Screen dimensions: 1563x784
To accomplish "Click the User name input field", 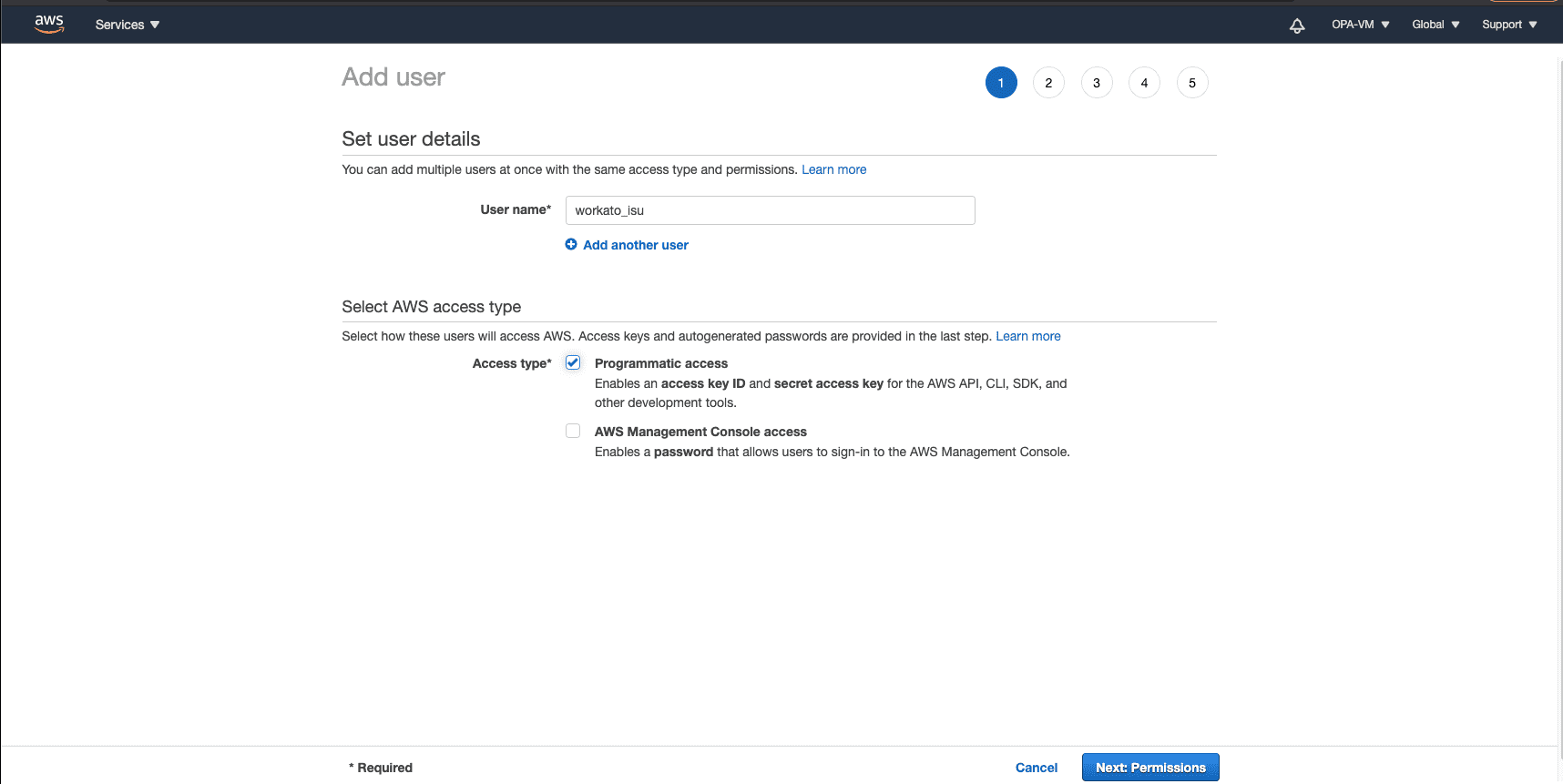I will [770, 210].
